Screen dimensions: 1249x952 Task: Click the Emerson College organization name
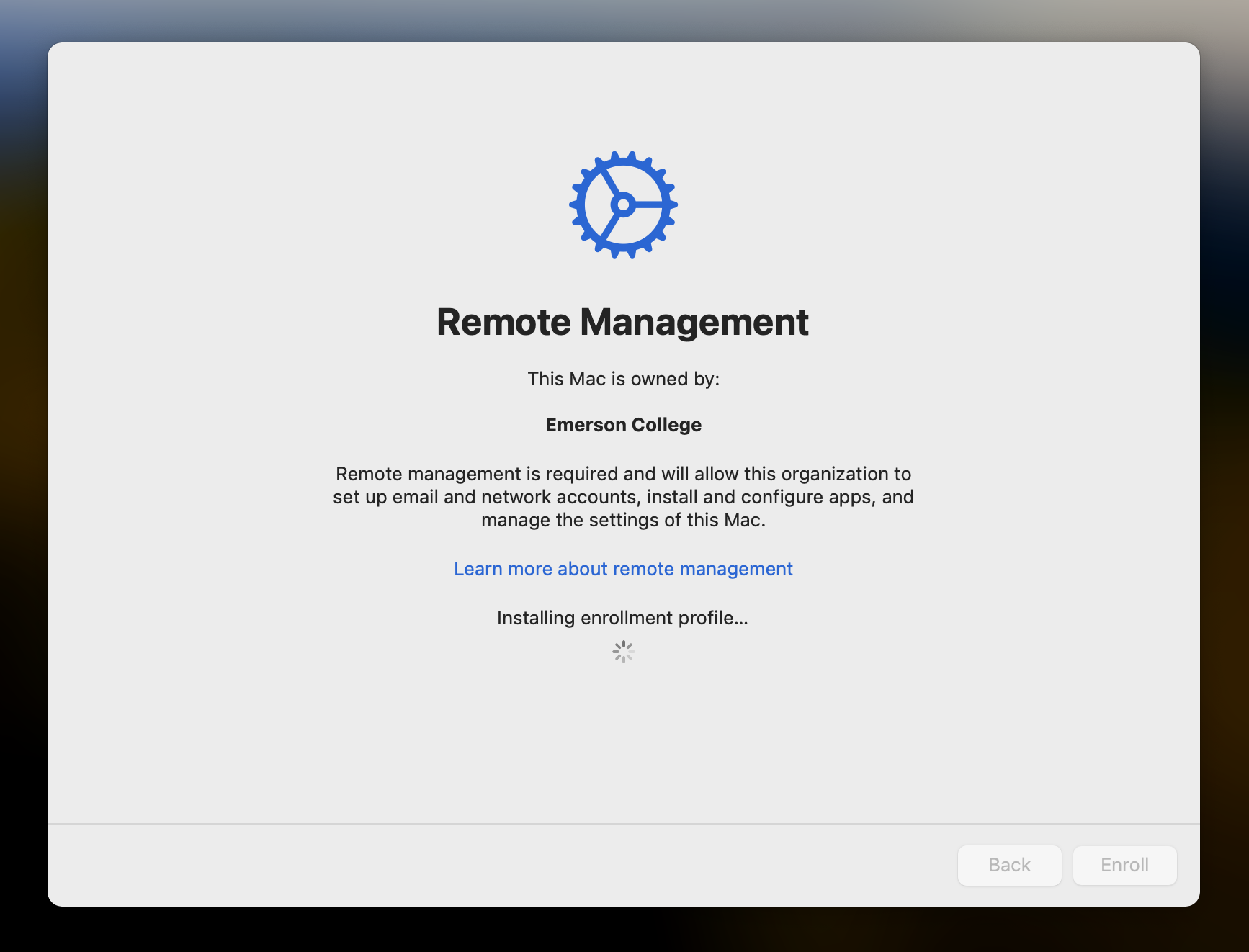click(x=623, y=425)
